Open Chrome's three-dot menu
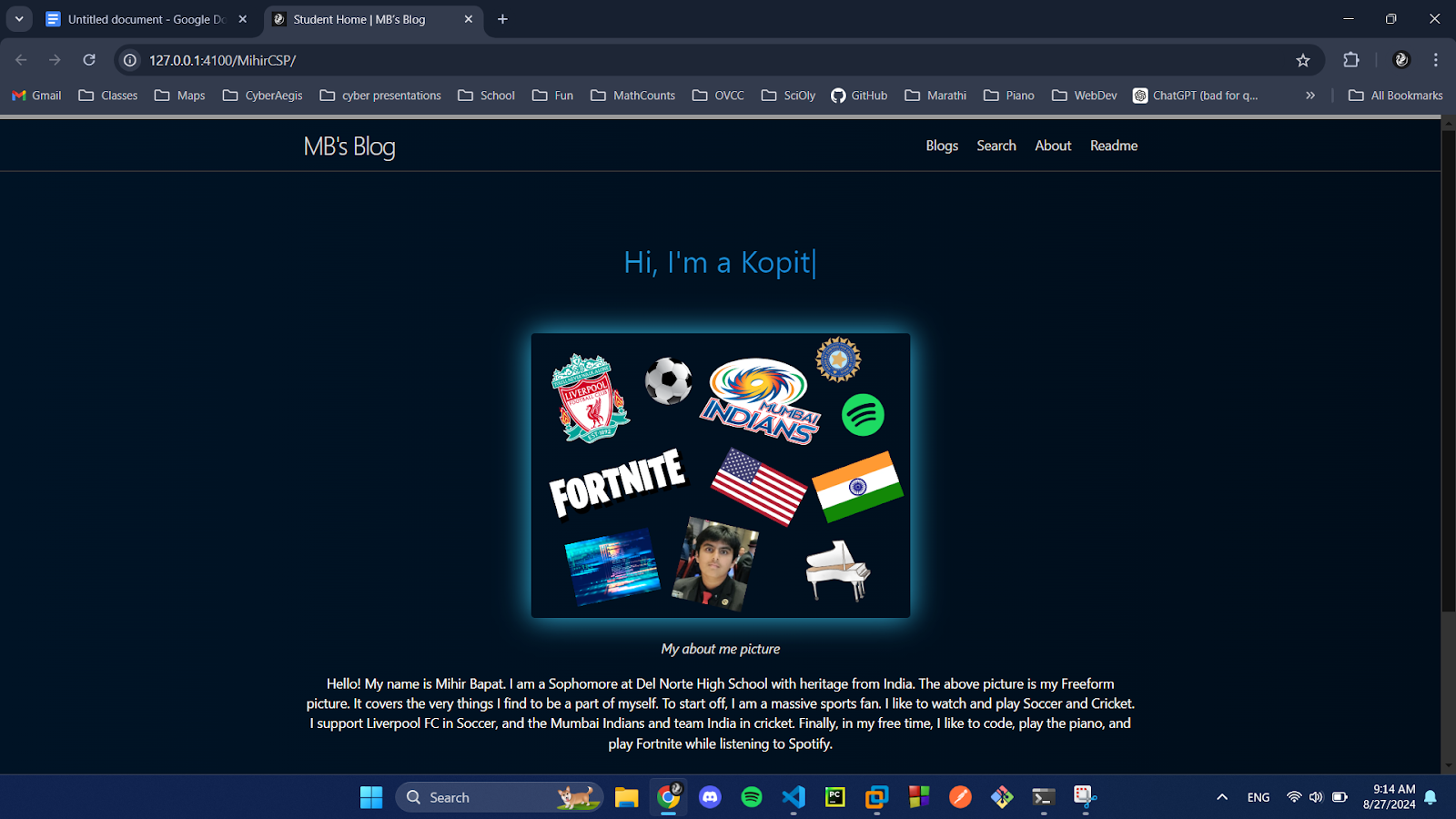1456x819 pixels. 1436,60
